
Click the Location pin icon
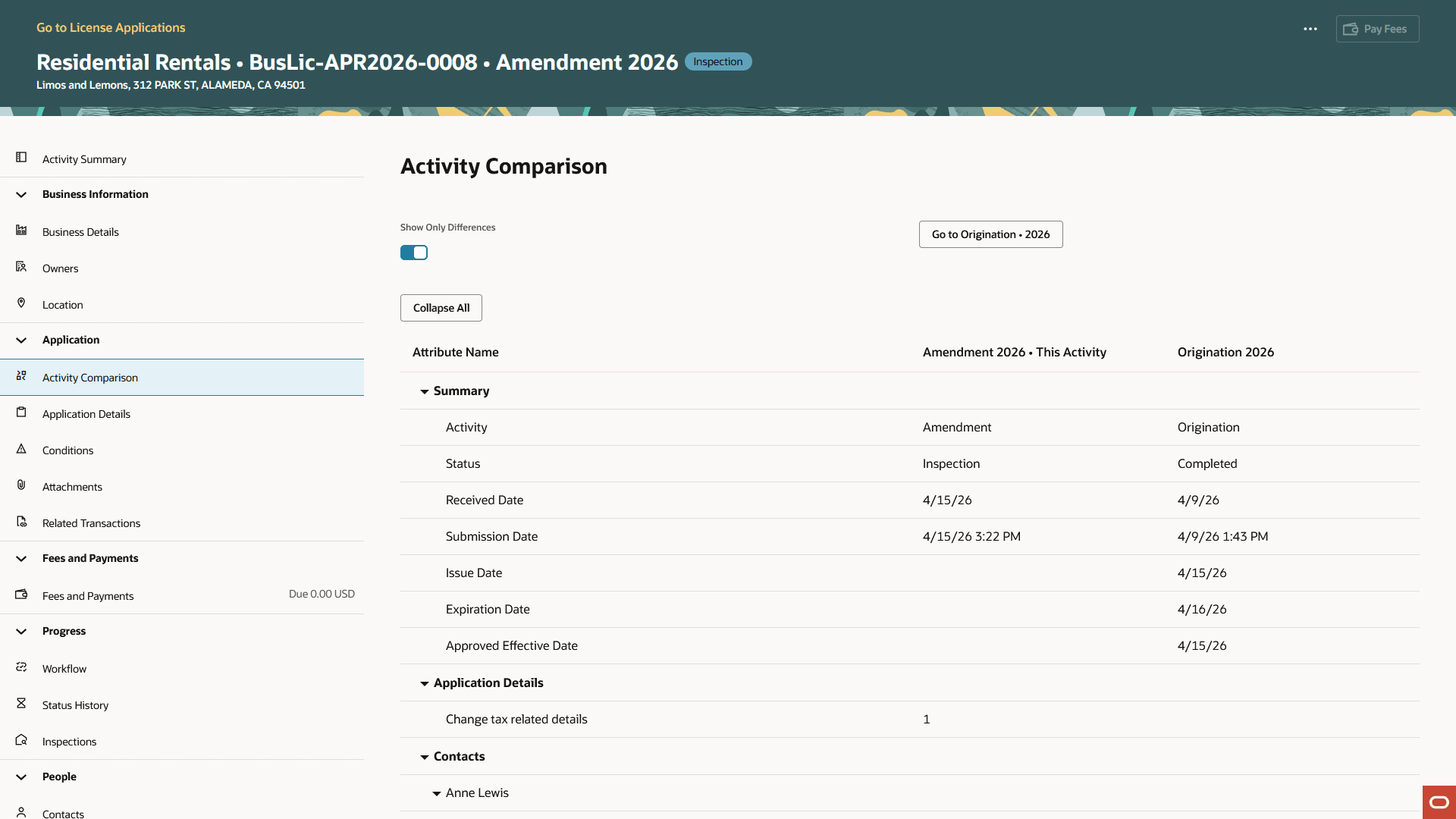tap(21, 303)
